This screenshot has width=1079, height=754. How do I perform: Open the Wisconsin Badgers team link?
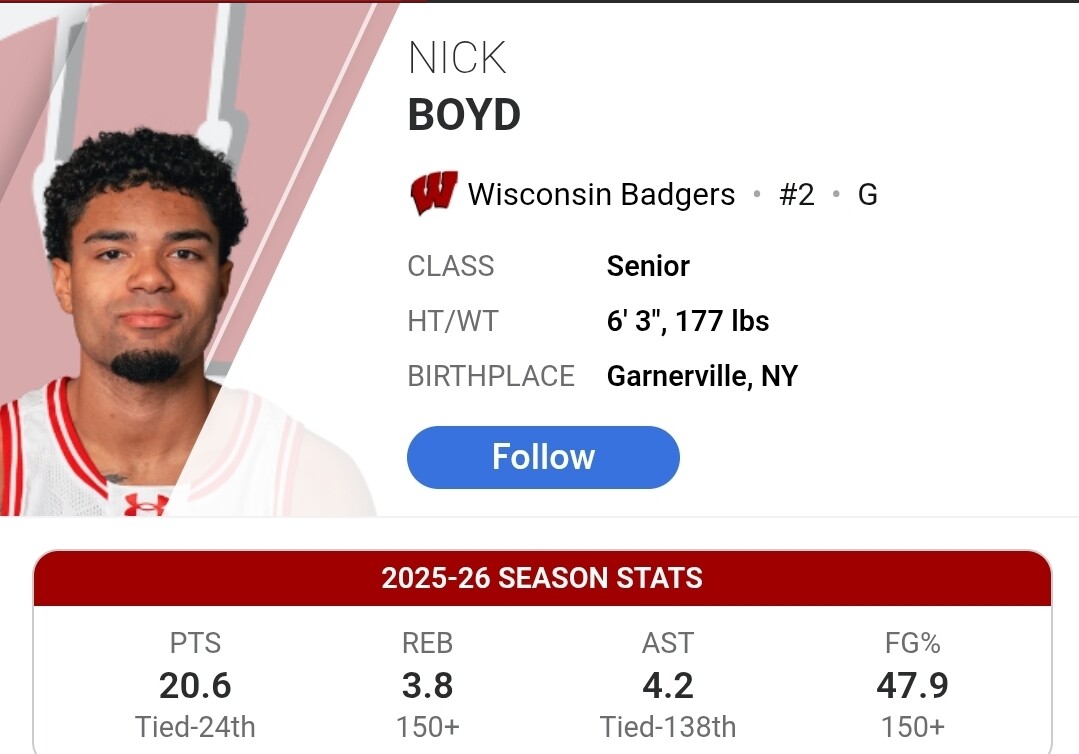601,194
